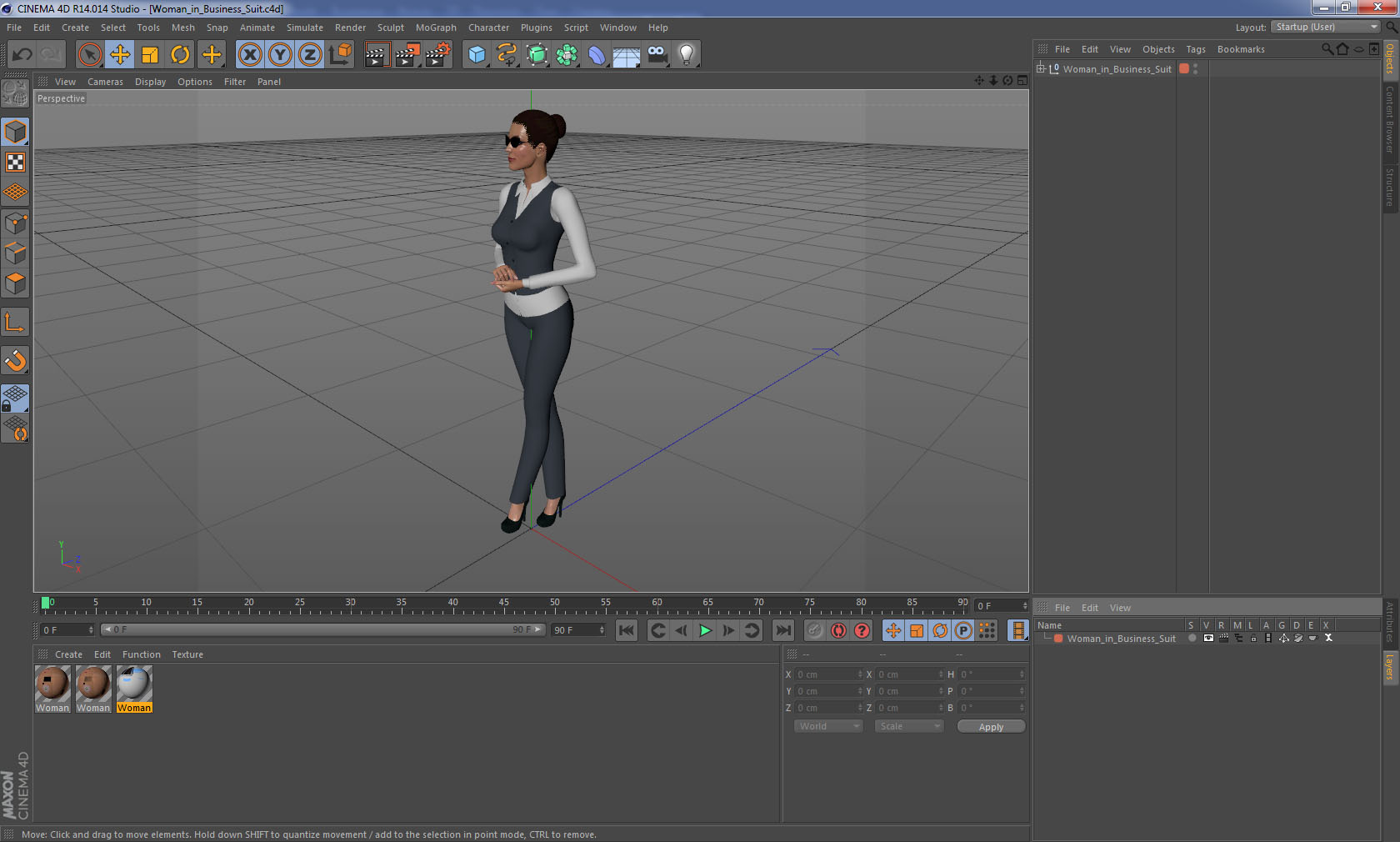This screenshot has width=1400, height=842.
Task: Select the Move tool in toolbar
Action: point(120,55)
